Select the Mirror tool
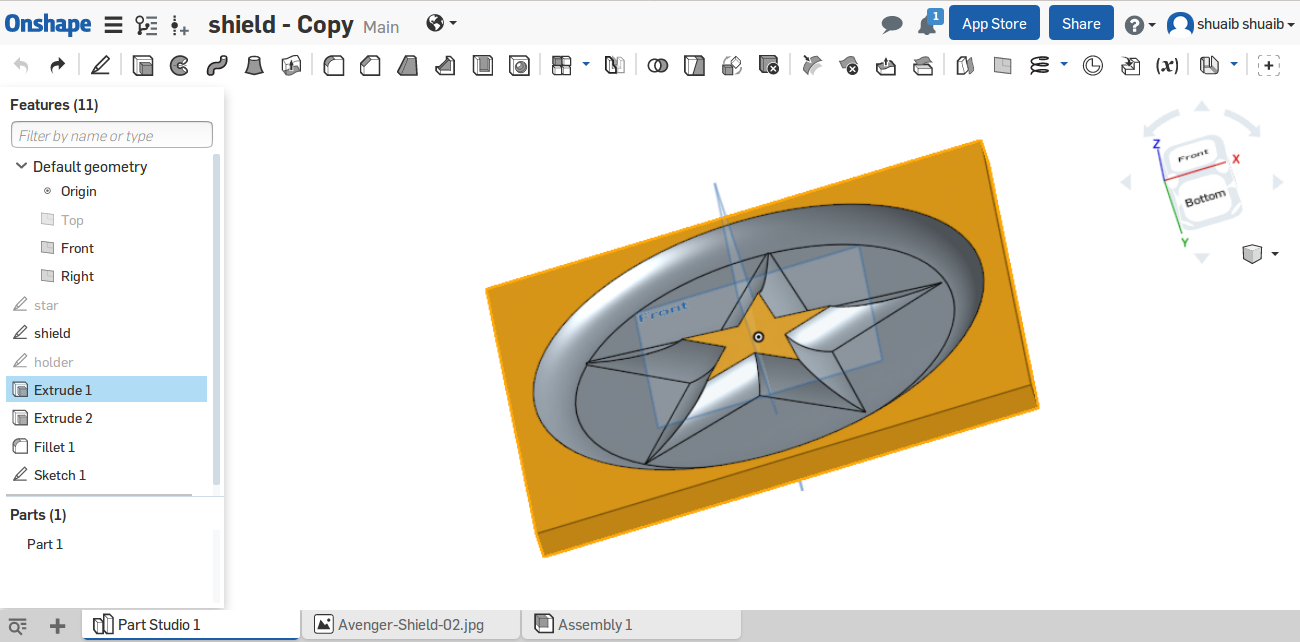 pos(614,66)
